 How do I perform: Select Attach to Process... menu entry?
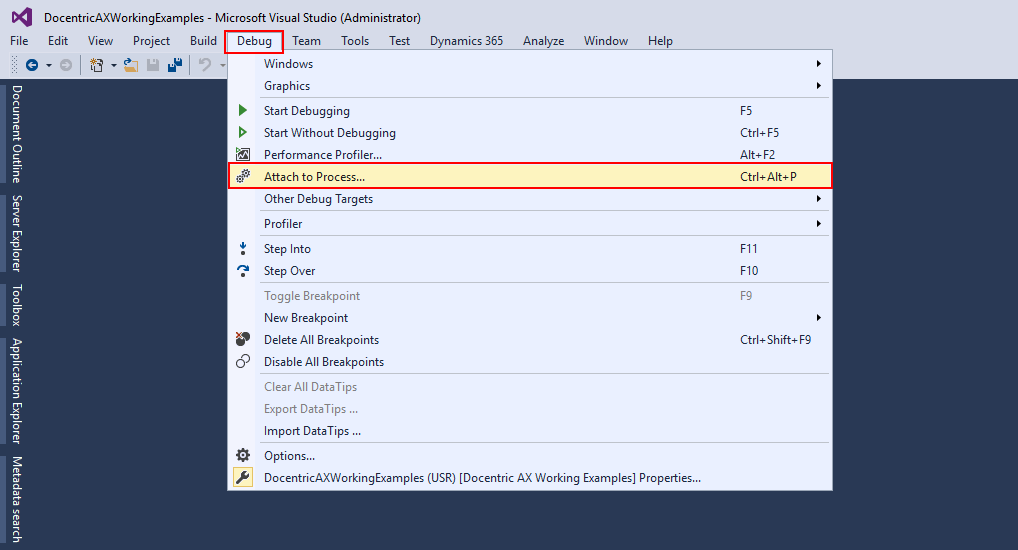[x=530, y=176]
